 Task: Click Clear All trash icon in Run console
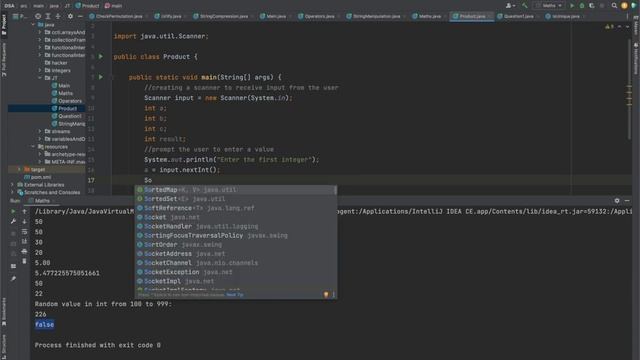pos(24,261)
